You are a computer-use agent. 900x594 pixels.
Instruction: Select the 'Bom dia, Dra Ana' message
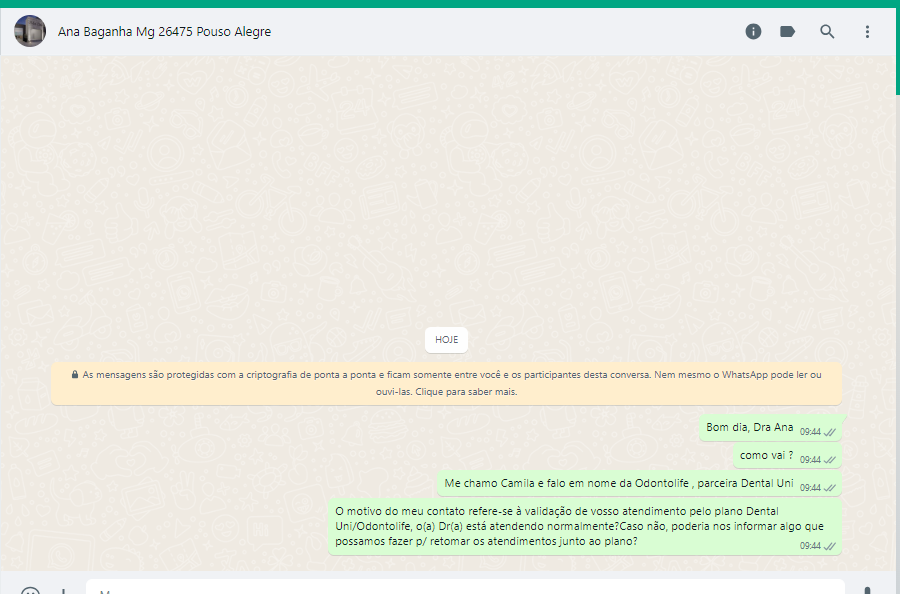770,428
